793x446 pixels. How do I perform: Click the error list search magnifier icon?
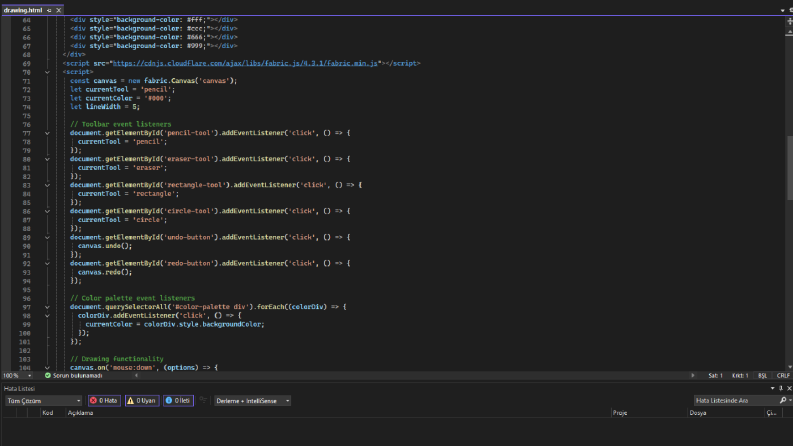point(783,400)
